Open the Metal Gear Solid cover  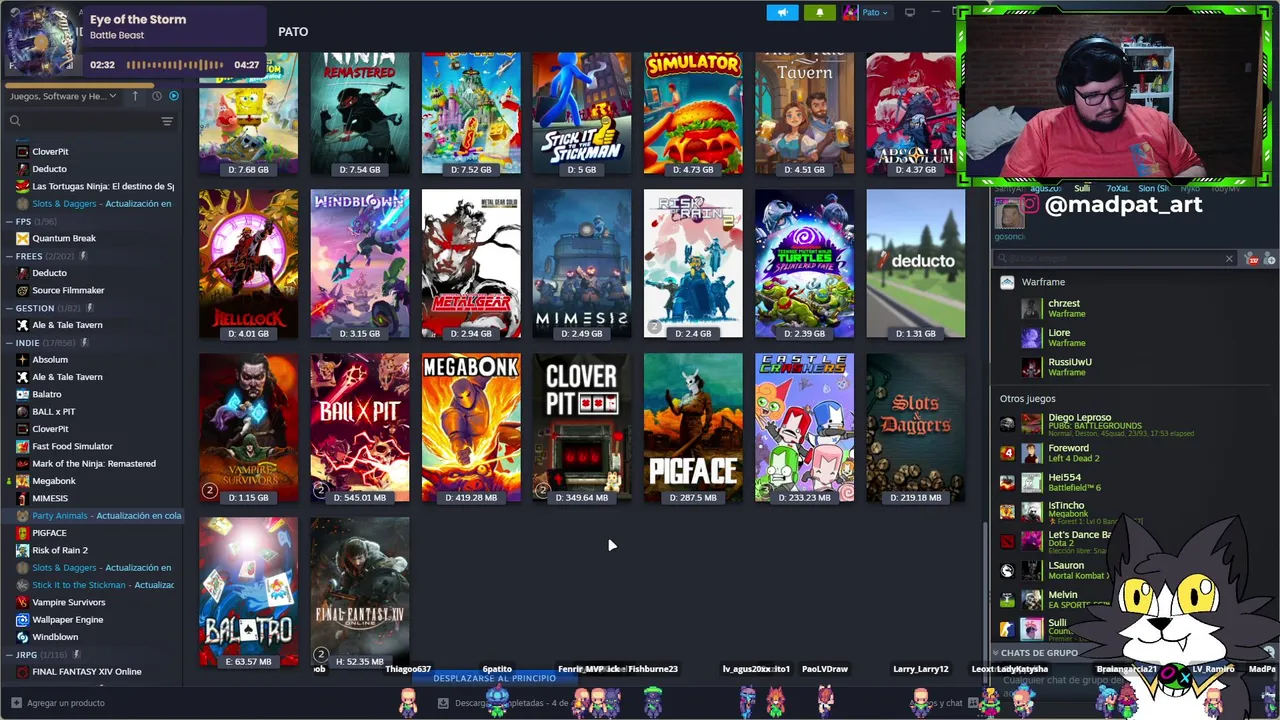[x=471, y=264]
